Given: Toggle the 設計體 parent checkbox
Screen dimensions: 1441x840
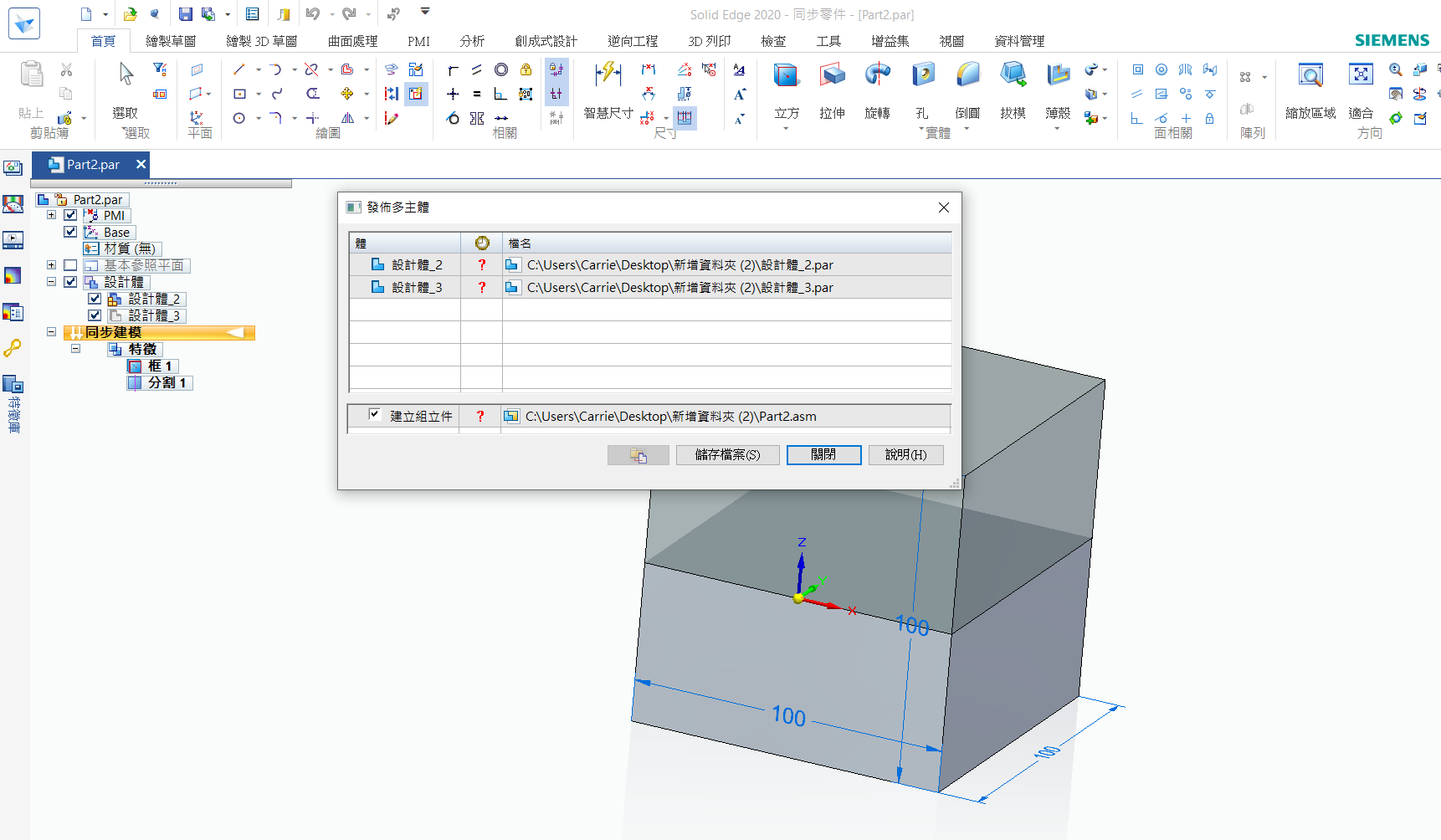Looking at the screenshot, I should click(x=70, y=282).
